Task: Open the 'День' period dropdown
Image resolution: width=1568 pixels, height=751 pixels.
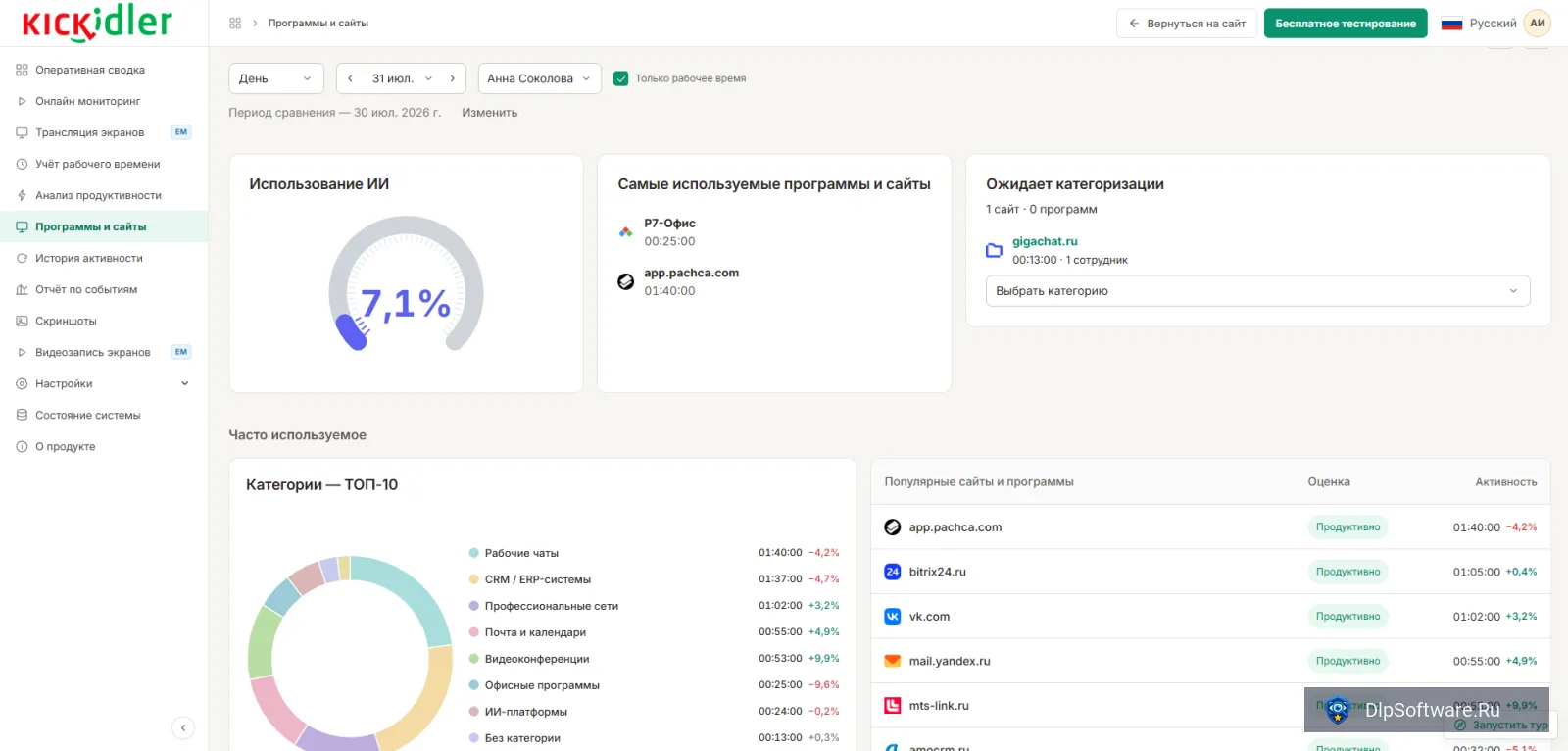Action: [x=276, y=78]
